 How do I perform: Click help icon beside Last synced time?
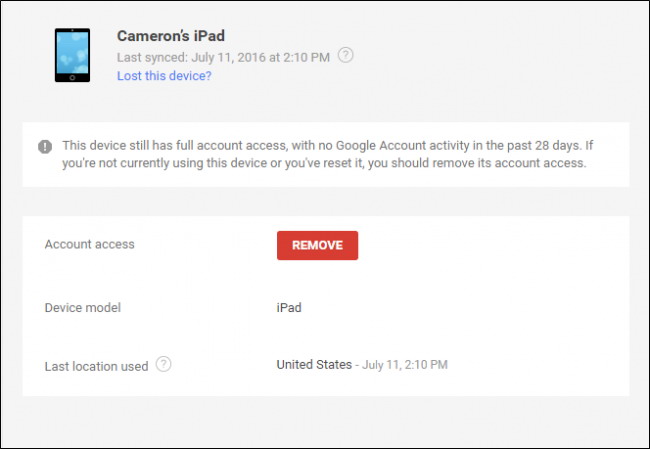tap(345, 55)
